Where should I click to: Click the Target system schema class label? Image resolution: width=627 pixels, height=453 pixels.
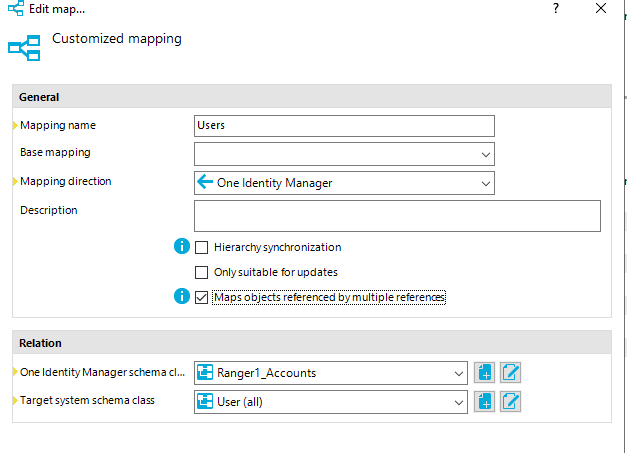[87, 400]
